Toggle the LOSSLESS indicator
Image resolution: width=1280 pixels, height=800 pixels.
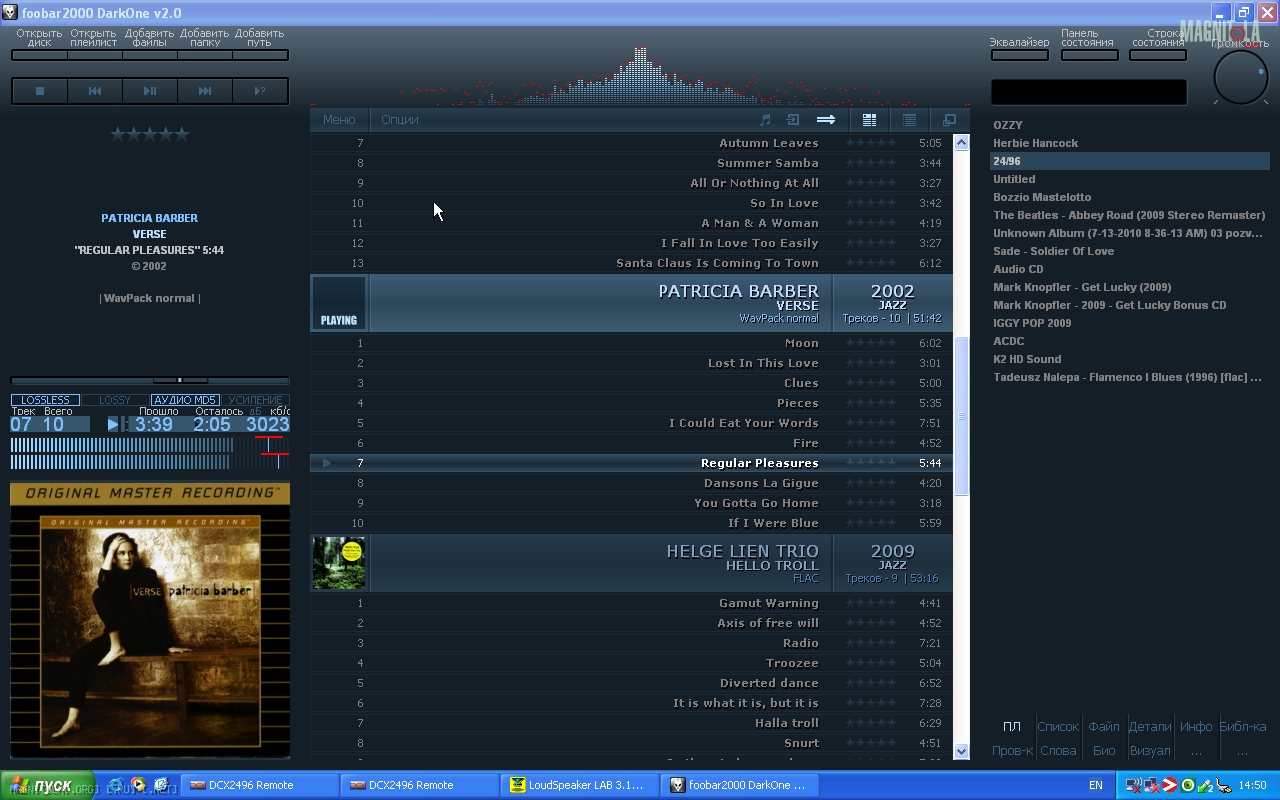point(45,400)
